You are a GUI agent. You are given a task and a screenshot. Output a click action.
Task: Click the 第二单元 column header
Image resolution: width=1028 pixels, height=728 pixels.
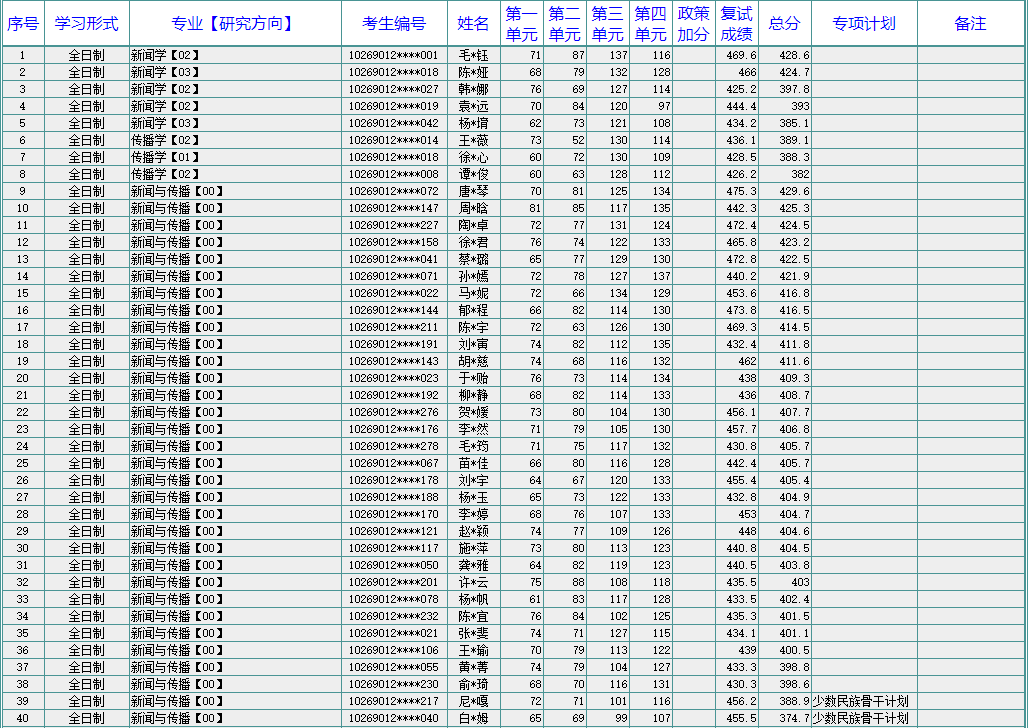pyautogui.click(x=564, y=24)
